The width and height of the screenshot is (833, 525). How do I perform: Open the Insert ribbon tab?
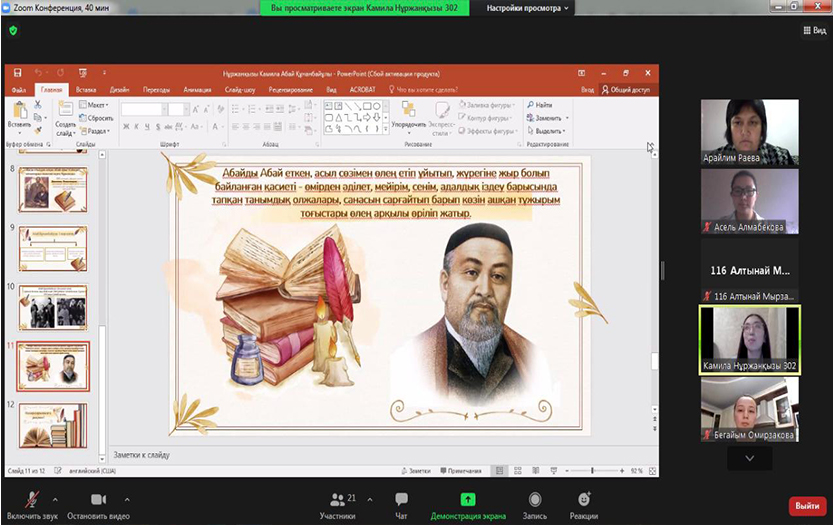coord(86,89)
